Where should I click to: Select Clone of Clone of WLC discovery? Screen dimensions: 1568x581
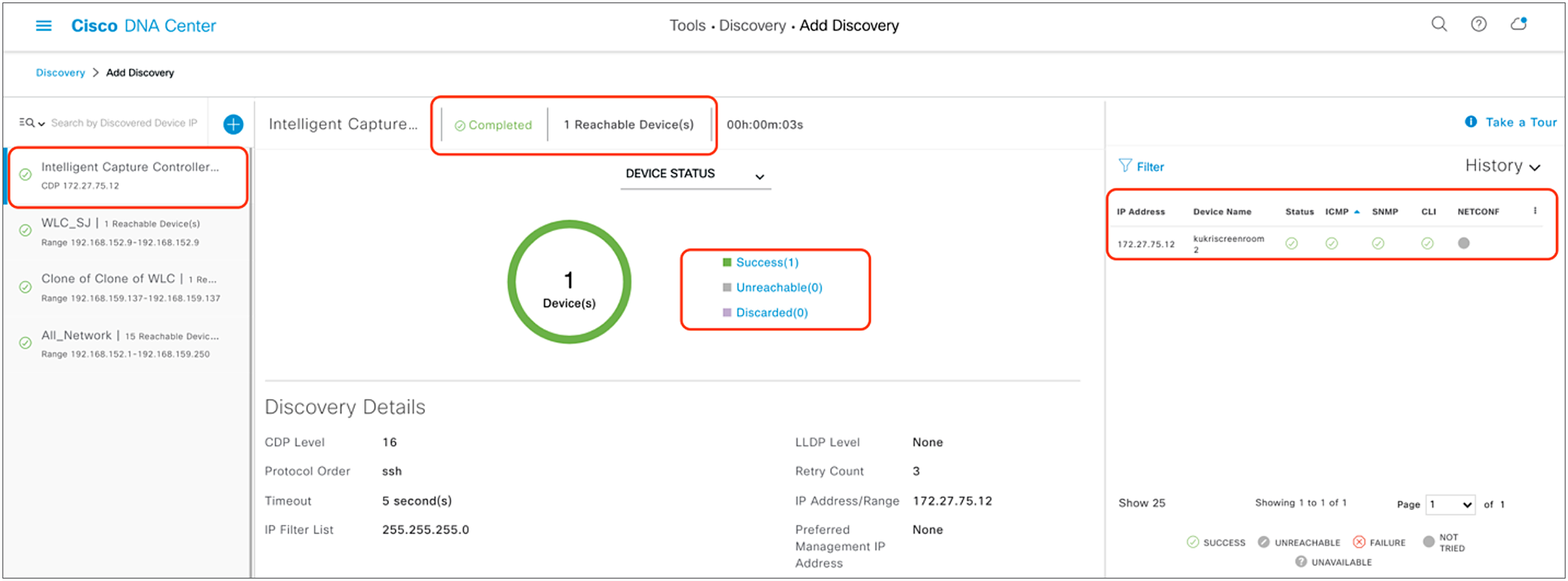point(129,288)
